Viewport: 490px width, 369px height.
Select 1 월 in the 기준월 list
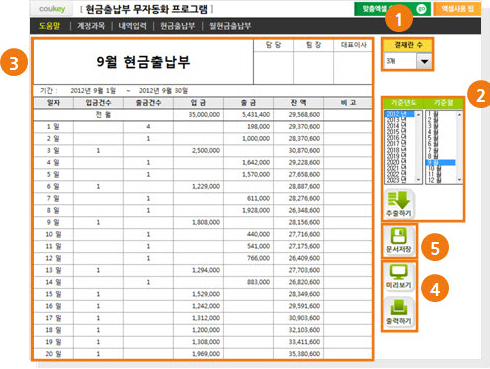(441, 114)
